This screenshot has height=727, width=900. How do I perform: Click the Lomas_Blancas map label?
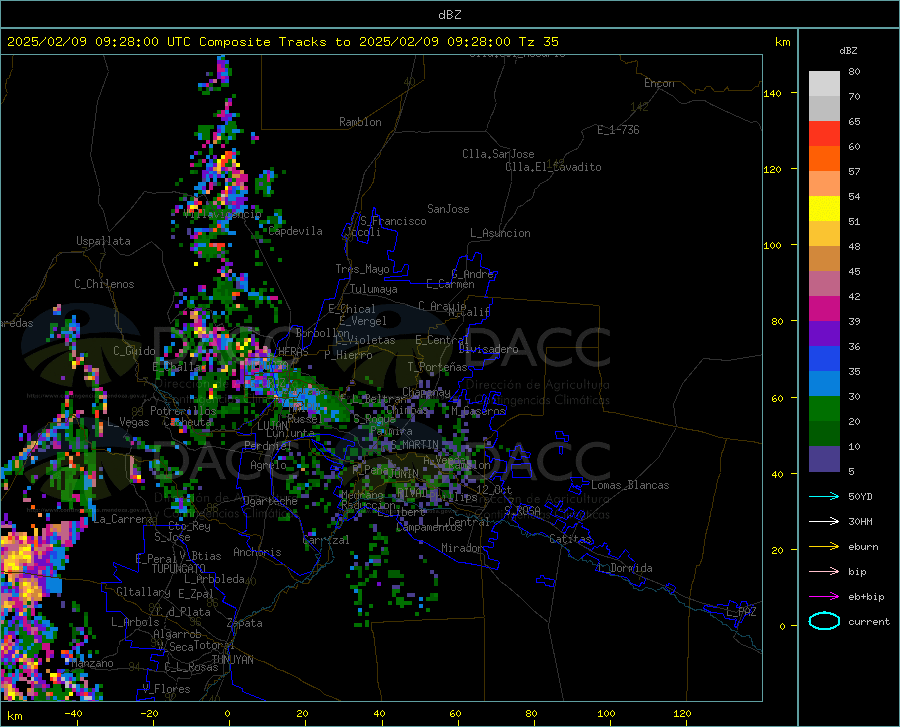630,485
